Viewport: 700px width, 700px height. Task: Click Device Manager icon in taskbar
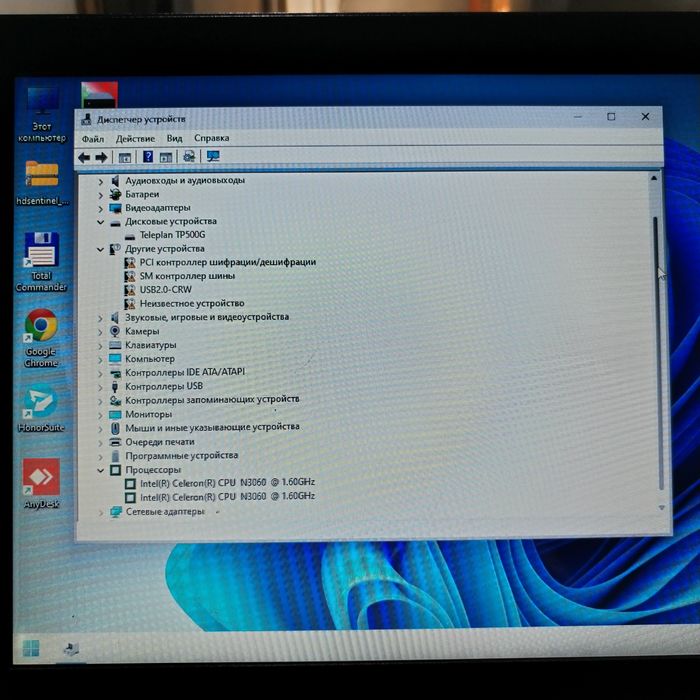click(71, 649)
